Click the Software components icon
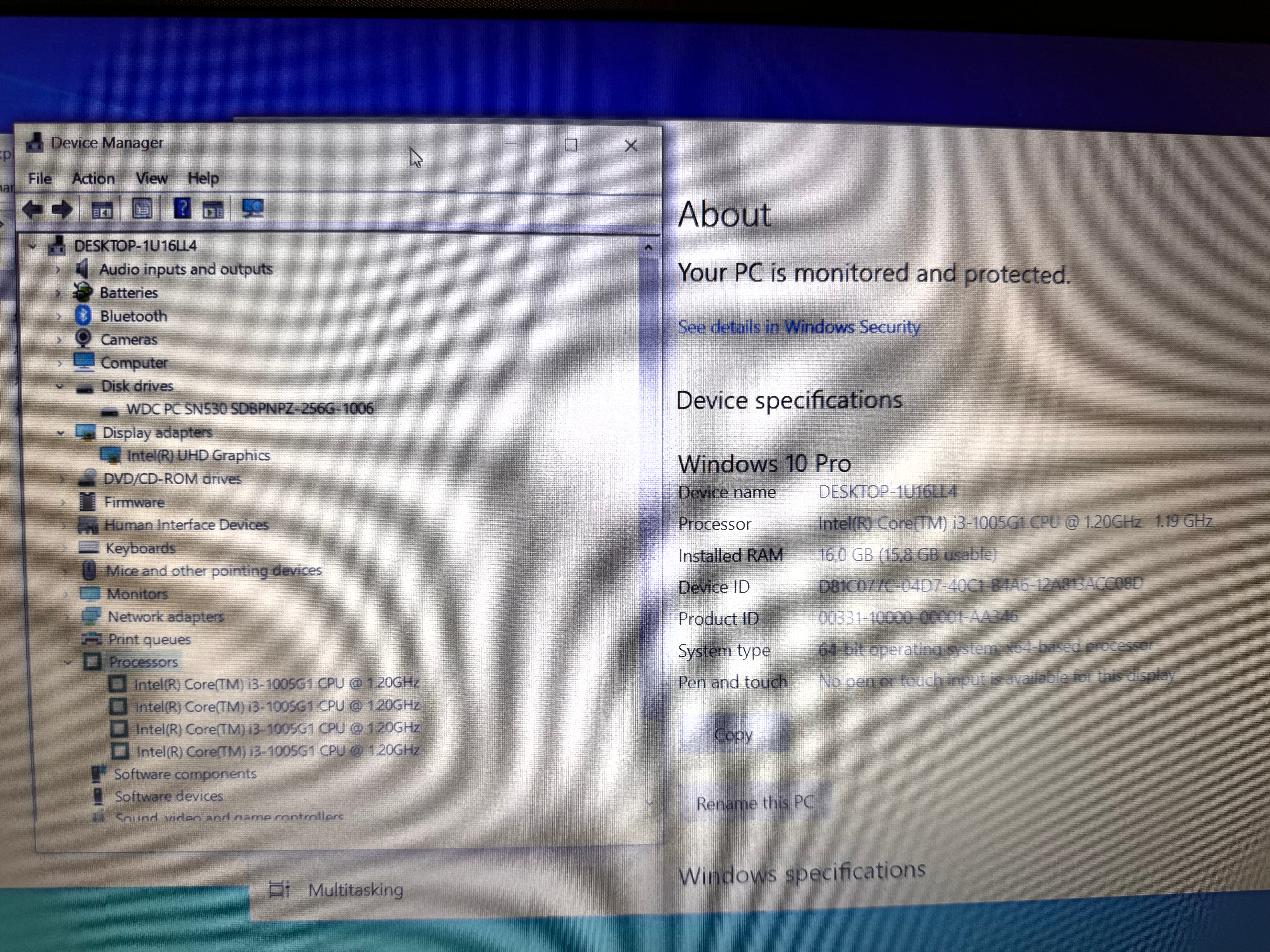Screen dimensions: 1270x952 (x=98, y=774)
